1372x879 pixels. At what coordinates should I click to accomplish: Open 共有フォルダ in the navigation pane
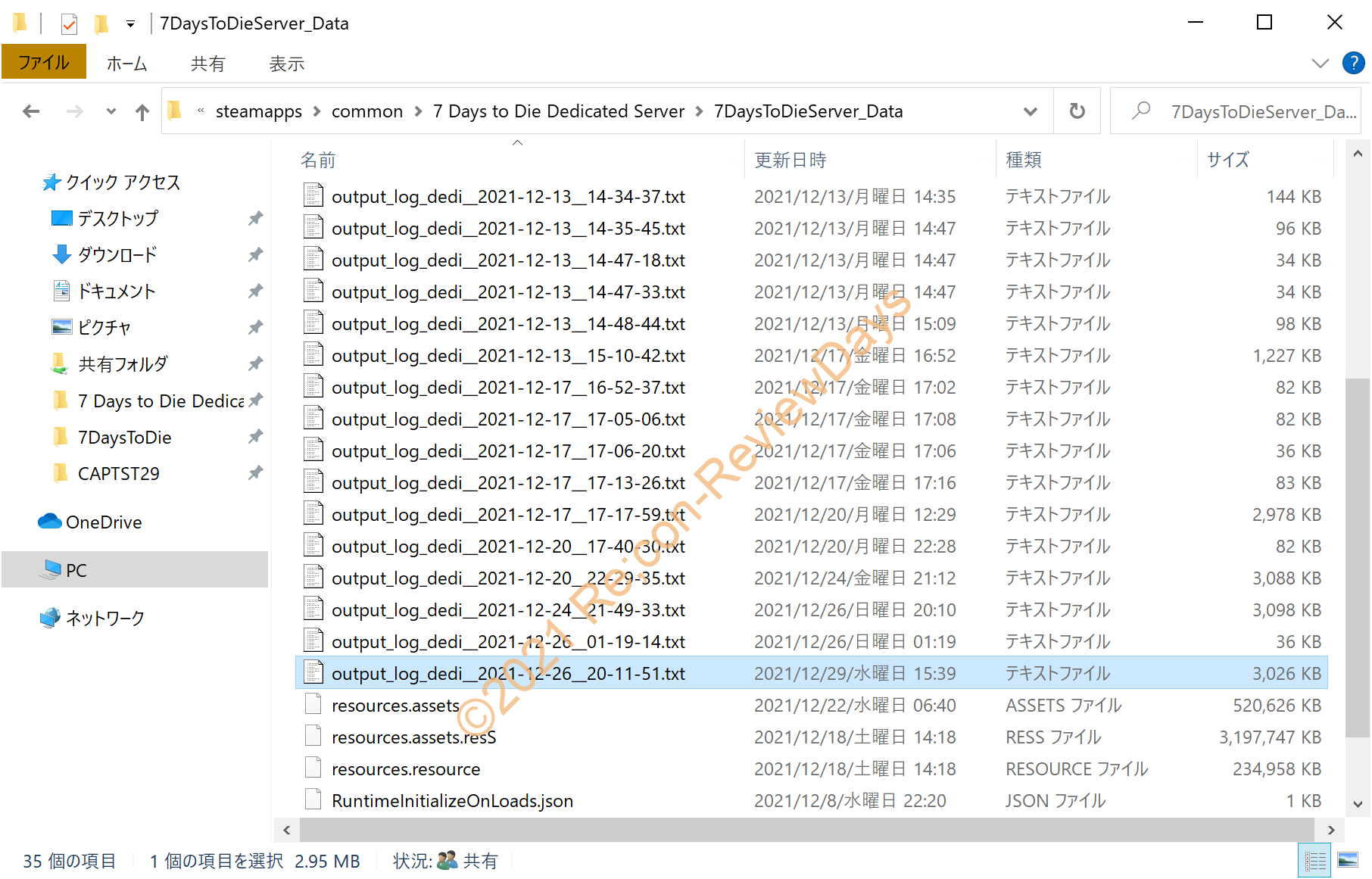(123, 364)
